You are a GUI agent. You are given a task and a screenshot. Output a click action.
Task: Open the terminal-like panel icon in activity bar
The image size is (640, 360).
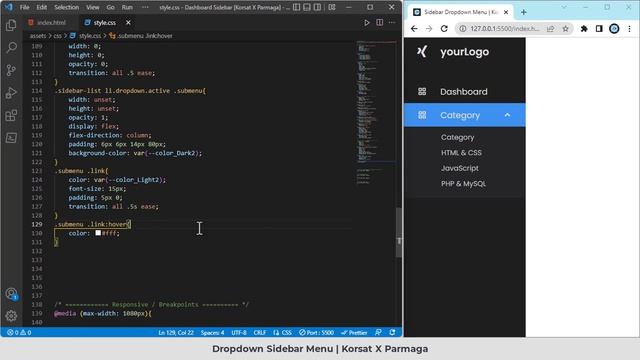(x=11, y=138)
